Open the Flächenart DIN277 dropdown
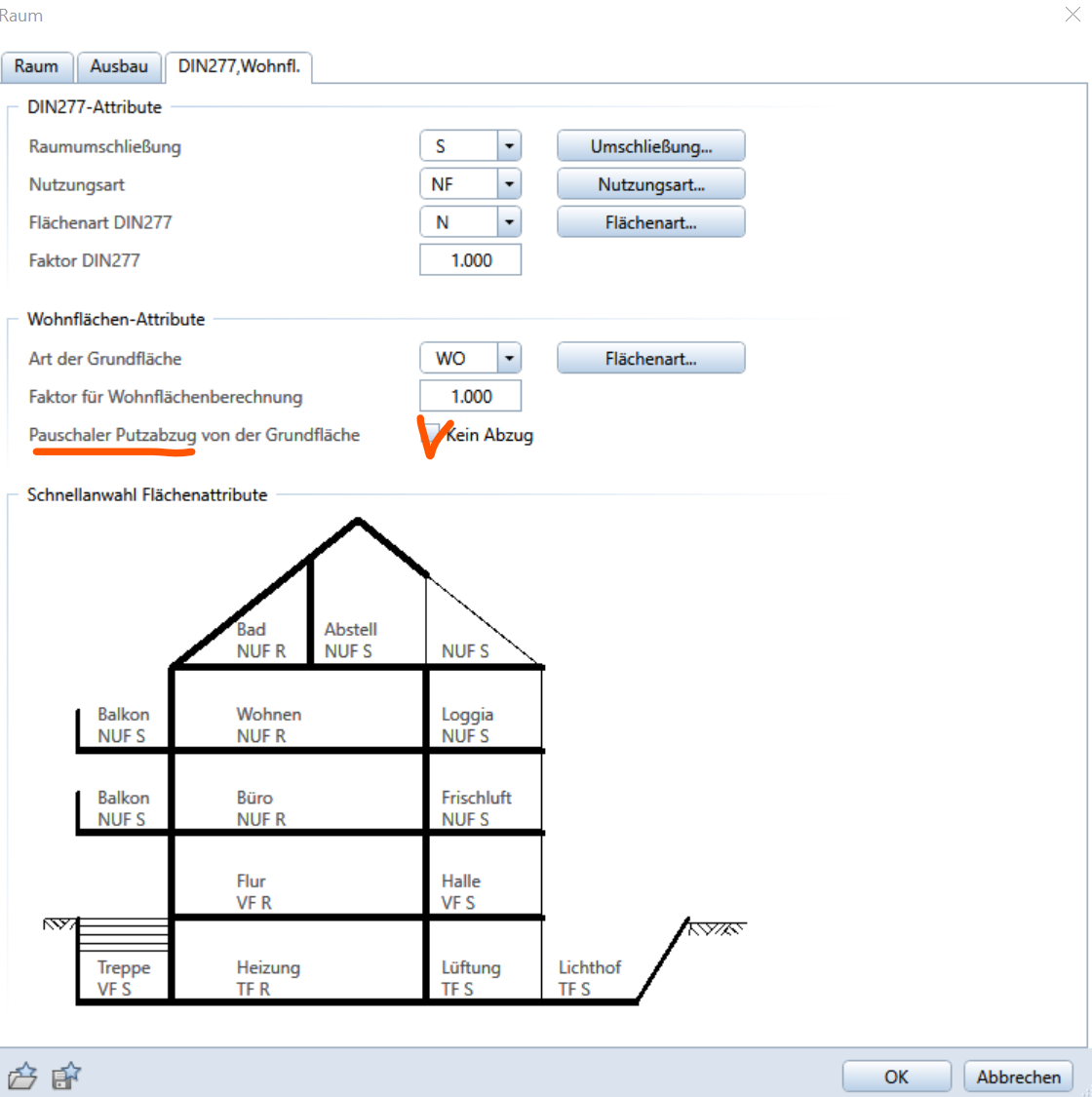The image size is (1092, 1097). (x=509, y=222)
